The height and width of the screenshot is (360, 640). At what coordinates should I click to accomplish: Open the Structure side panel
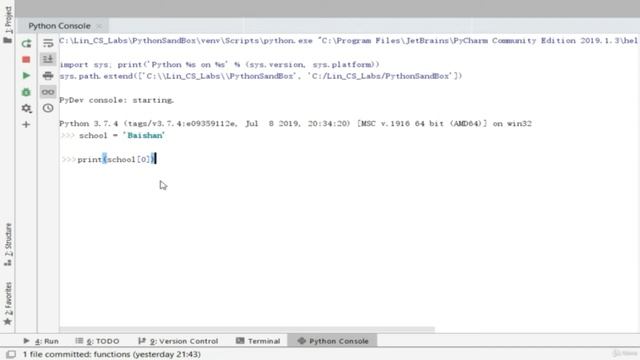[8, 245]
